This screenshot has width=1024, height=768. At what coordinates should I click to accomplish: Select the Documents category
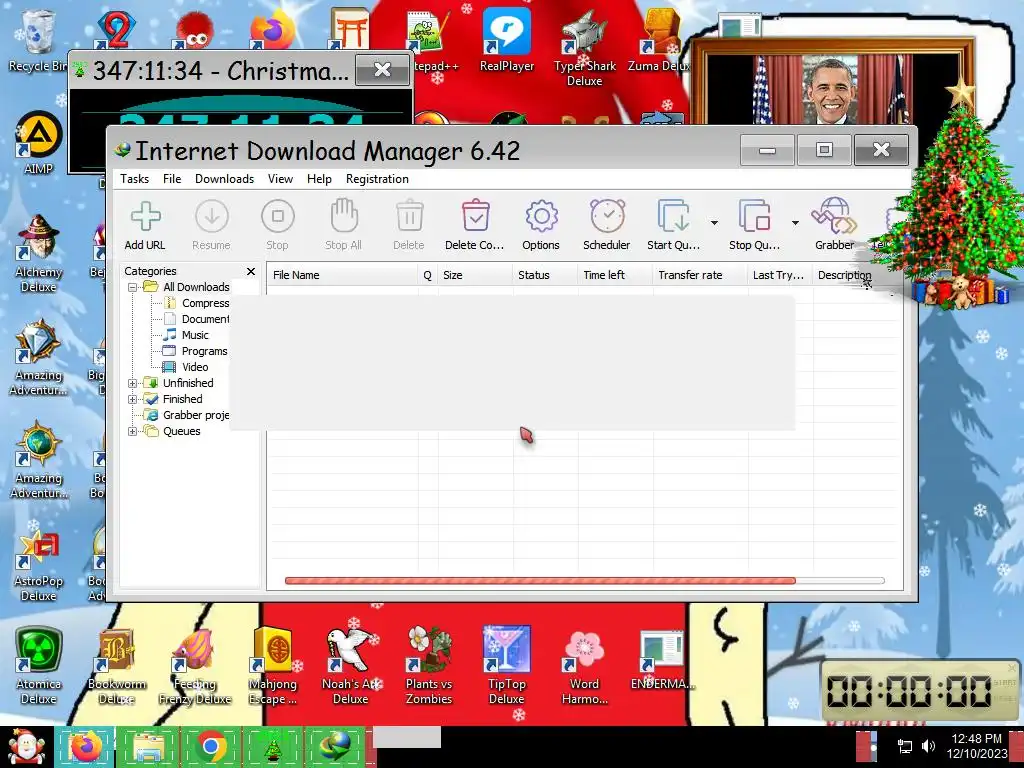(x=205, y=319)
